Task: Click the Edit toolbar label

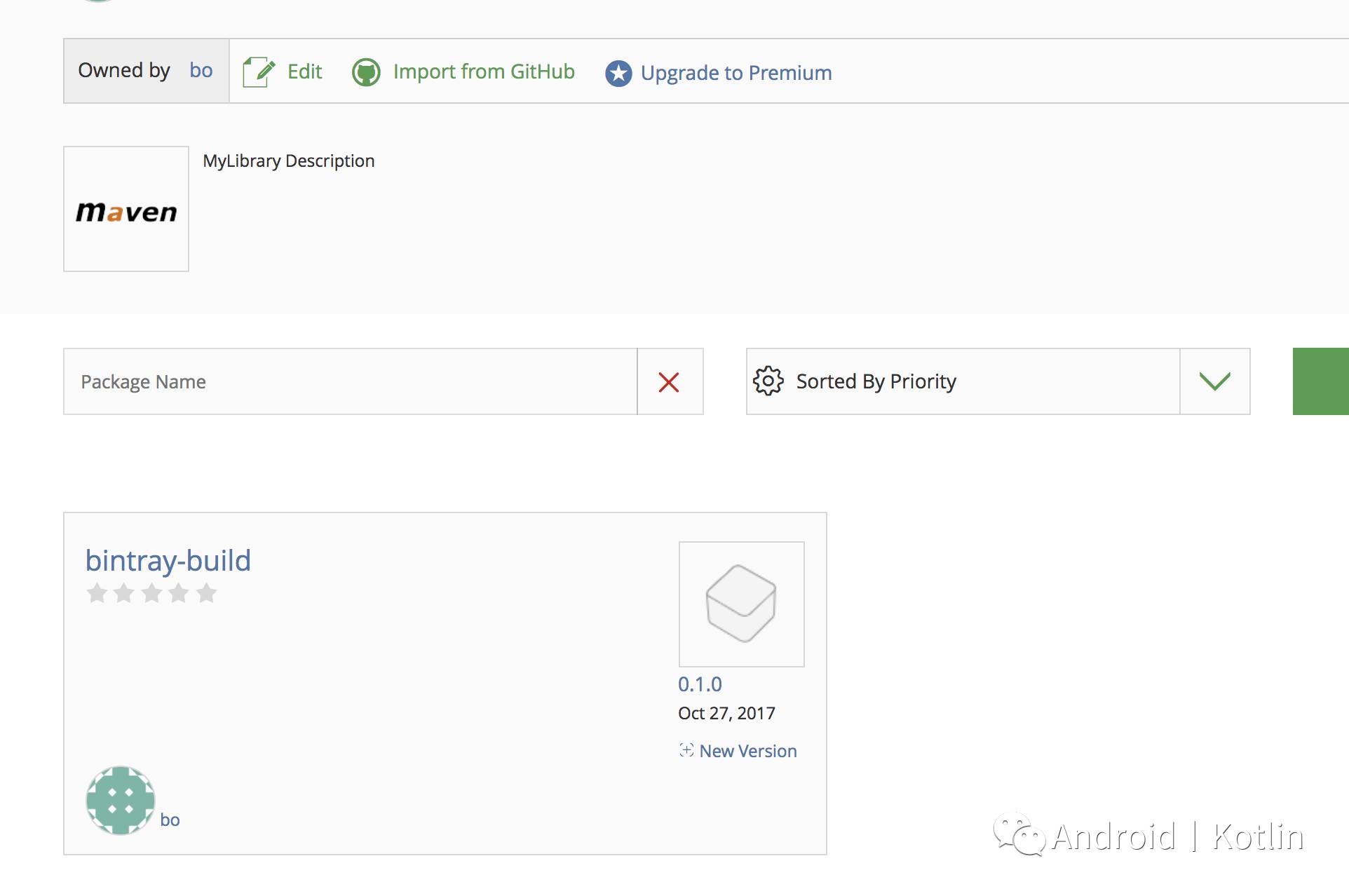Action: tap(304, 72)
